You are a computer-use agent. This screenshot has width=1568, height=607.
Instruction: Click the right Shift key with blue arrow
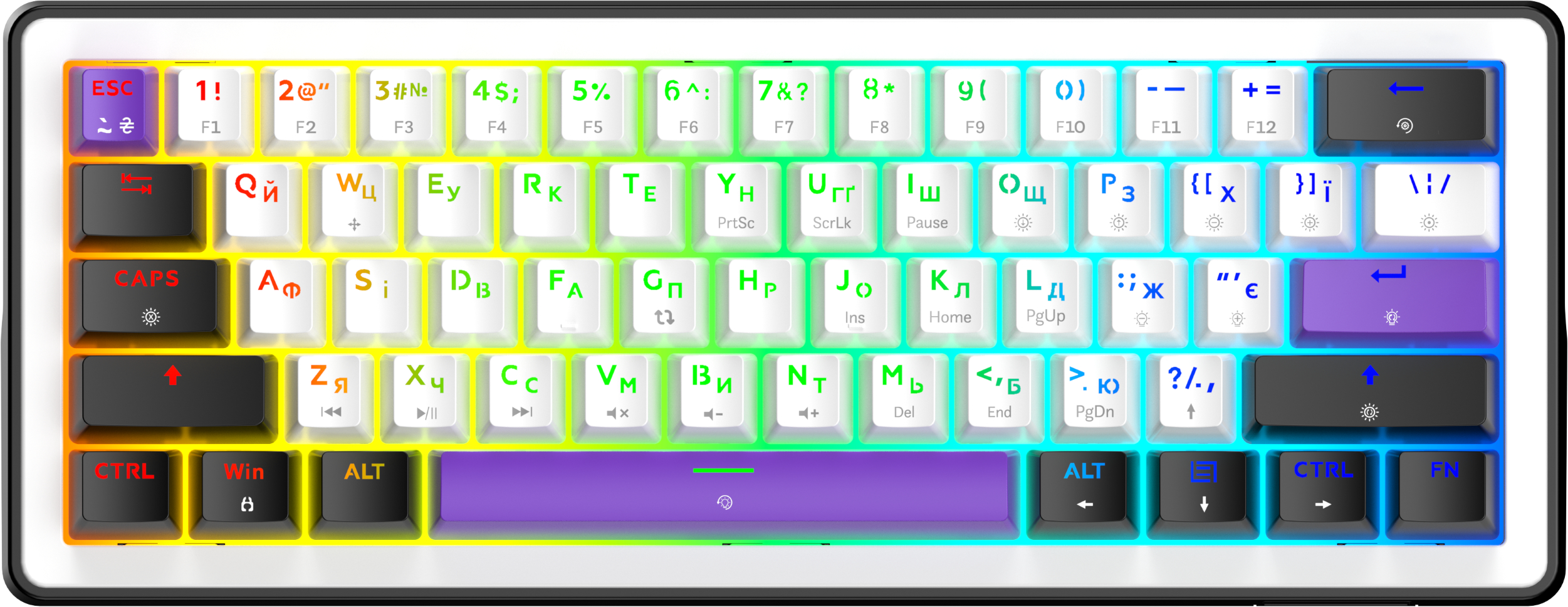(x=1370, y=391)
